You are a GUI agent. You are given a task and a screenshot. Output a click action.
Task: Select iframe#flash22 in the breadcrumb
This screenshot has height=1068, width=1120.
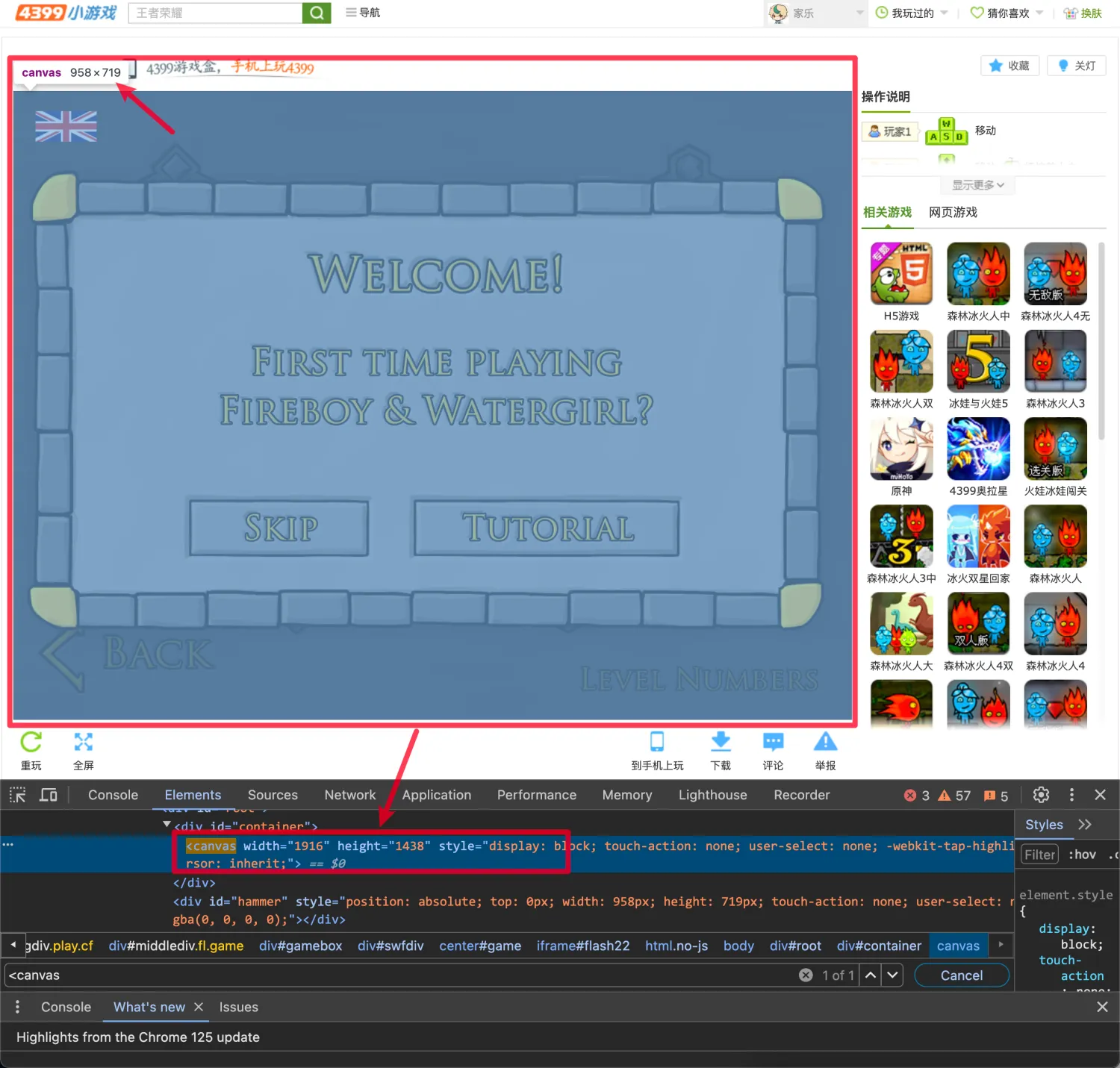click(x=582, y=946)
